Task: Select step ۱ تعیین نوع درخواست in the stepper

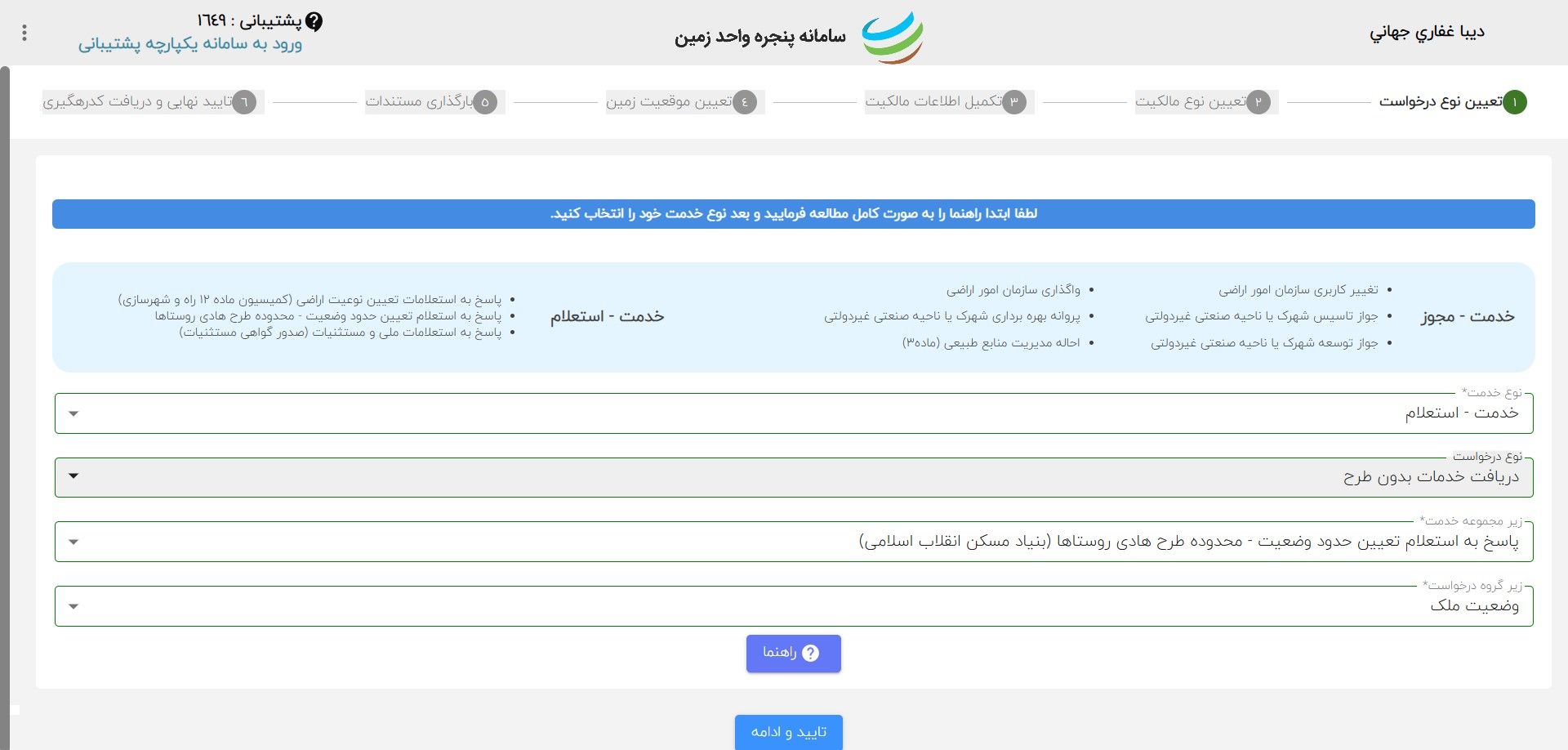Action: click(x=1517, y=102)
